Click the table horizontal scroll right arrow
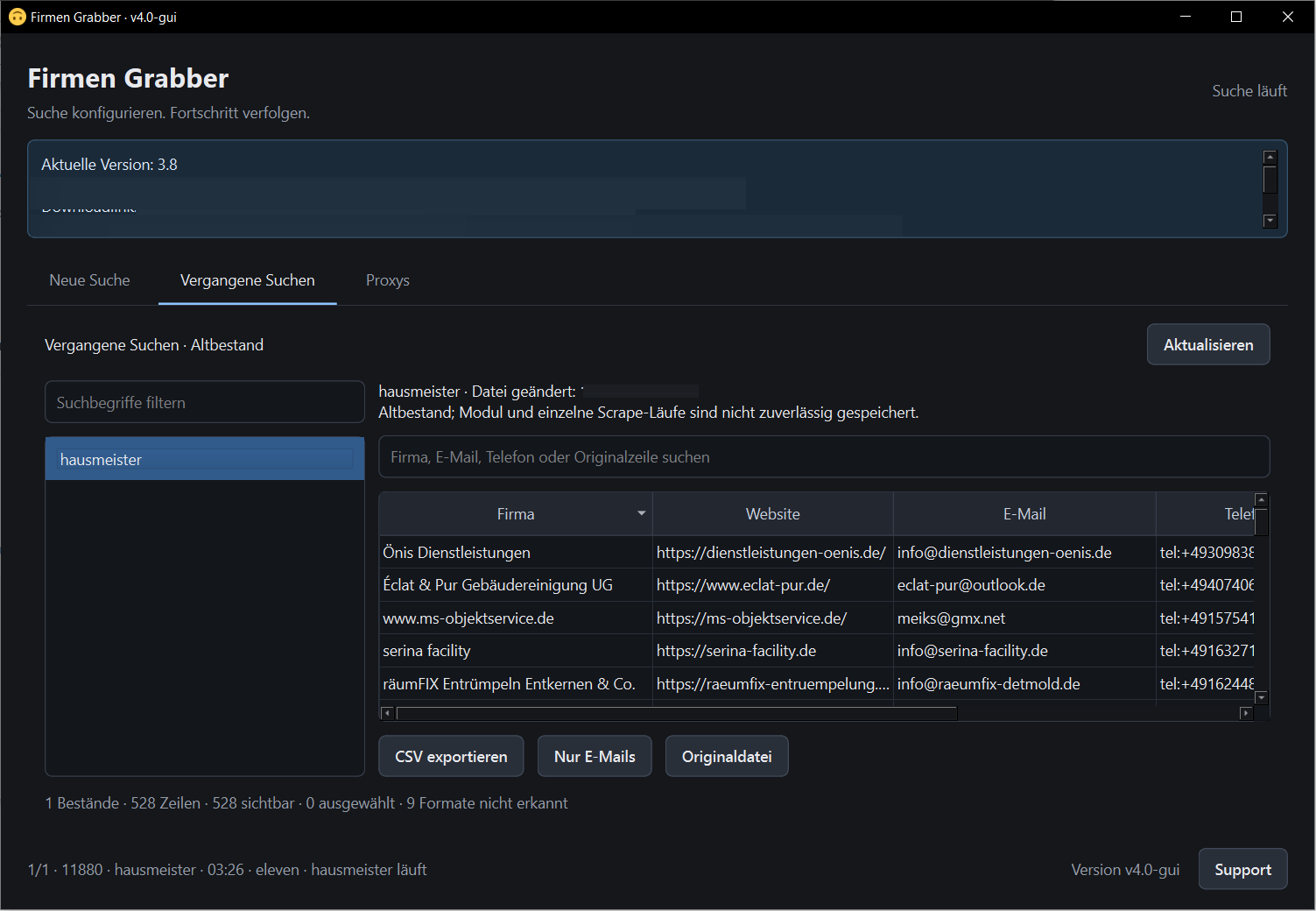This screenshot has width=1316, height=911. click(x=1246, y=713)
